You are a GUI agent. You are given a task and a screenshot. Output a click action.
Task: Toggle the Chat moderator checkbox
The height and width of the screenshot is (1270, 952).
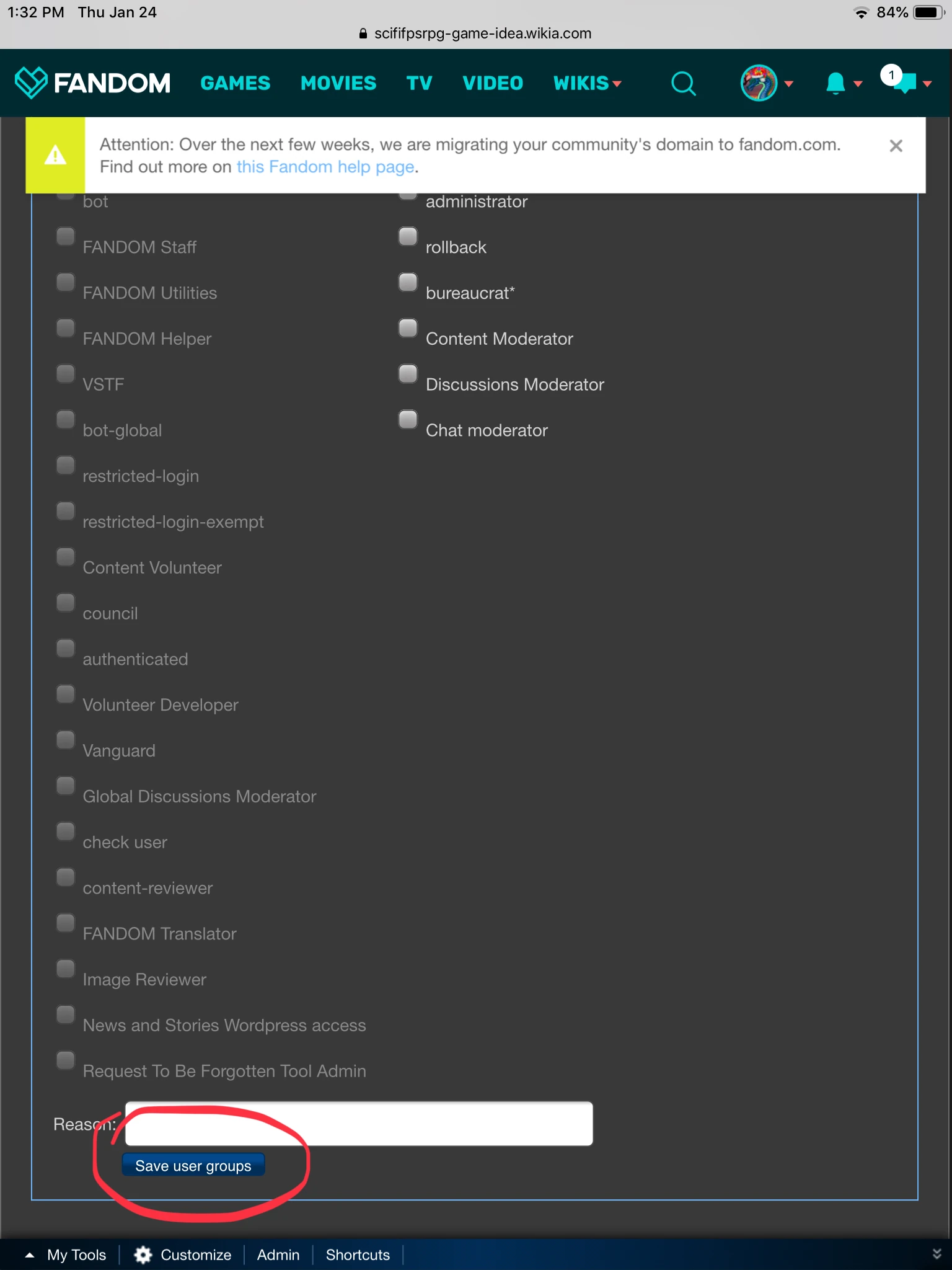click(x=408, y=420)
